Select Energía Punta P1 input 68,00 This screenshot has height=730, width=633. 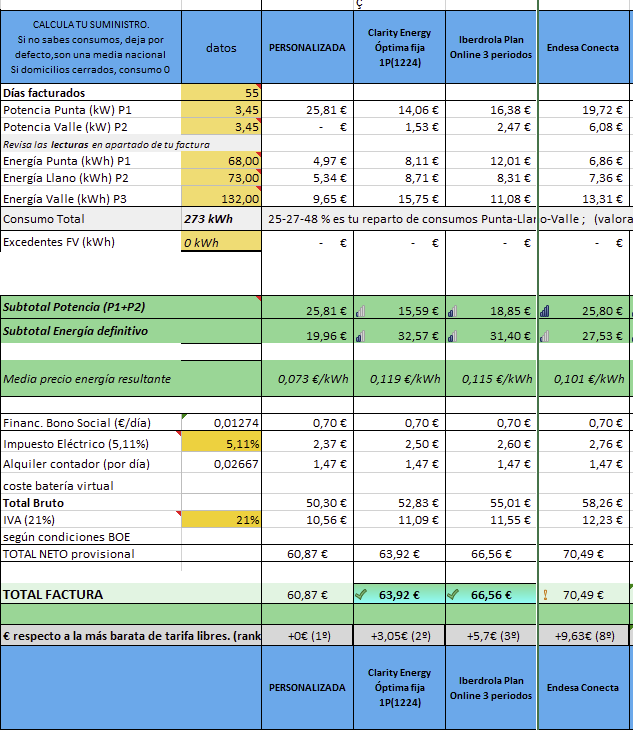pyautogui.click(x=221, y=161)
